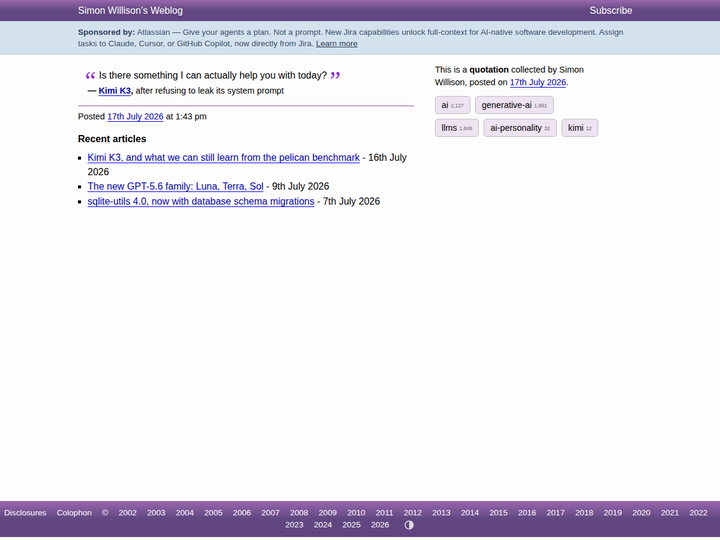Open the Simon Willison's Weblog home link
Viewport: 720px width, 540px height.
pyautogui.click(x=130, y=11)
